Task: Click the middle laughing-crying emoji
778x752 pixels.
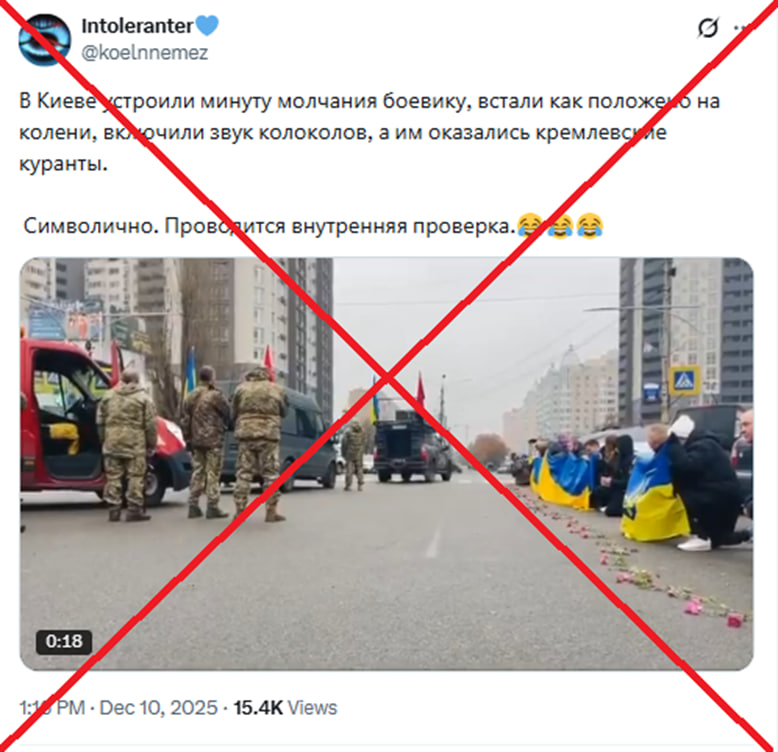Action: (x=560, y=226)
